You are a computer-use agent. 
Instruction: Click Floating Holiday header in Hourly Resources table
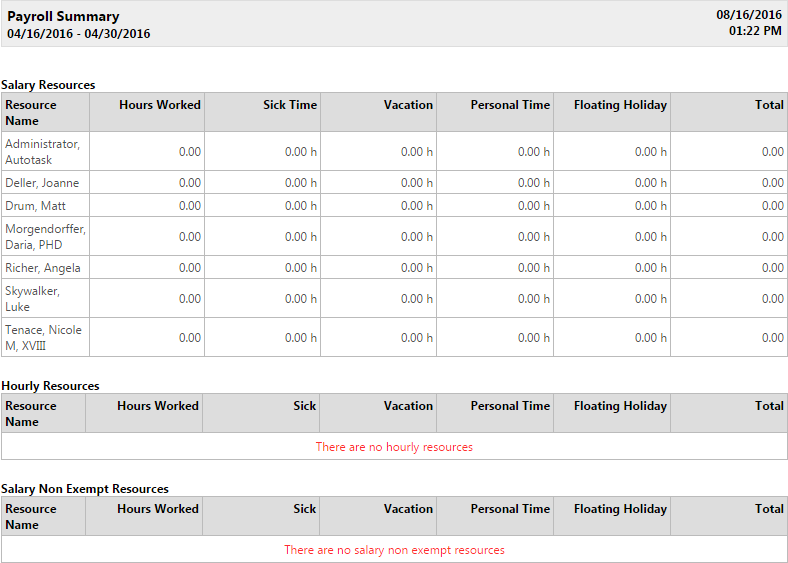point(620,406)
